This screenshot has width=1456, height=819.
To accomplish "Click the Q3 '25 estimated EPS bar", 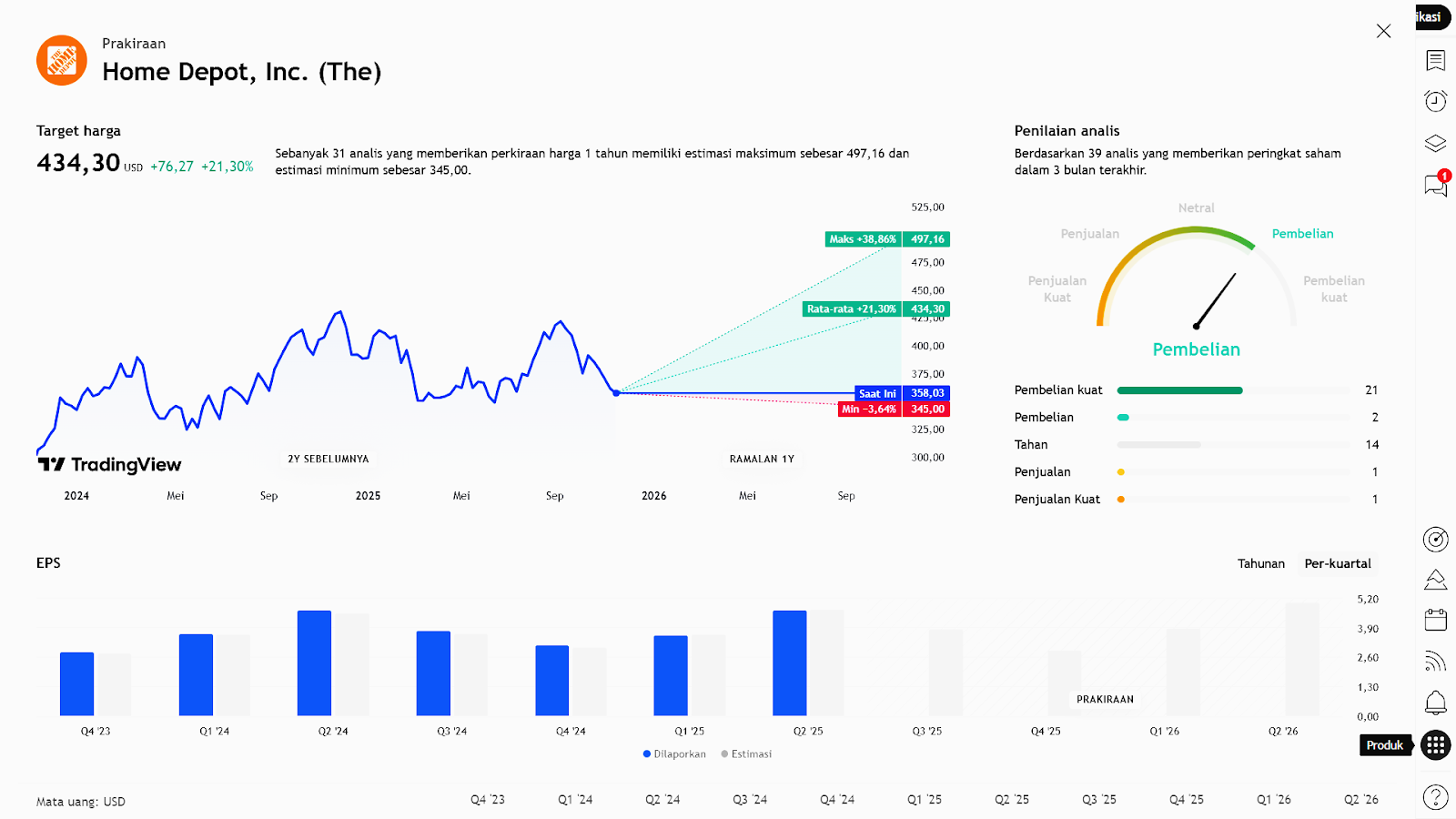I will [x=945, y=672].
